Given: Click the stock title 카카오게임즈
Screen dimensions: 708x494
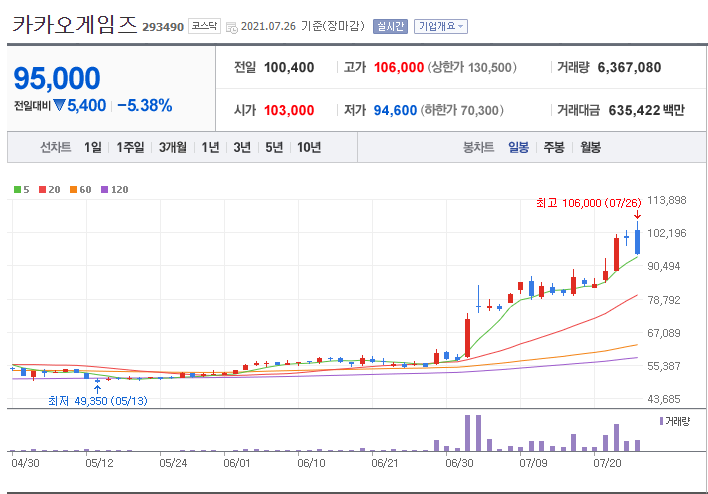Looking at the screenshot, I should [75, 24].
